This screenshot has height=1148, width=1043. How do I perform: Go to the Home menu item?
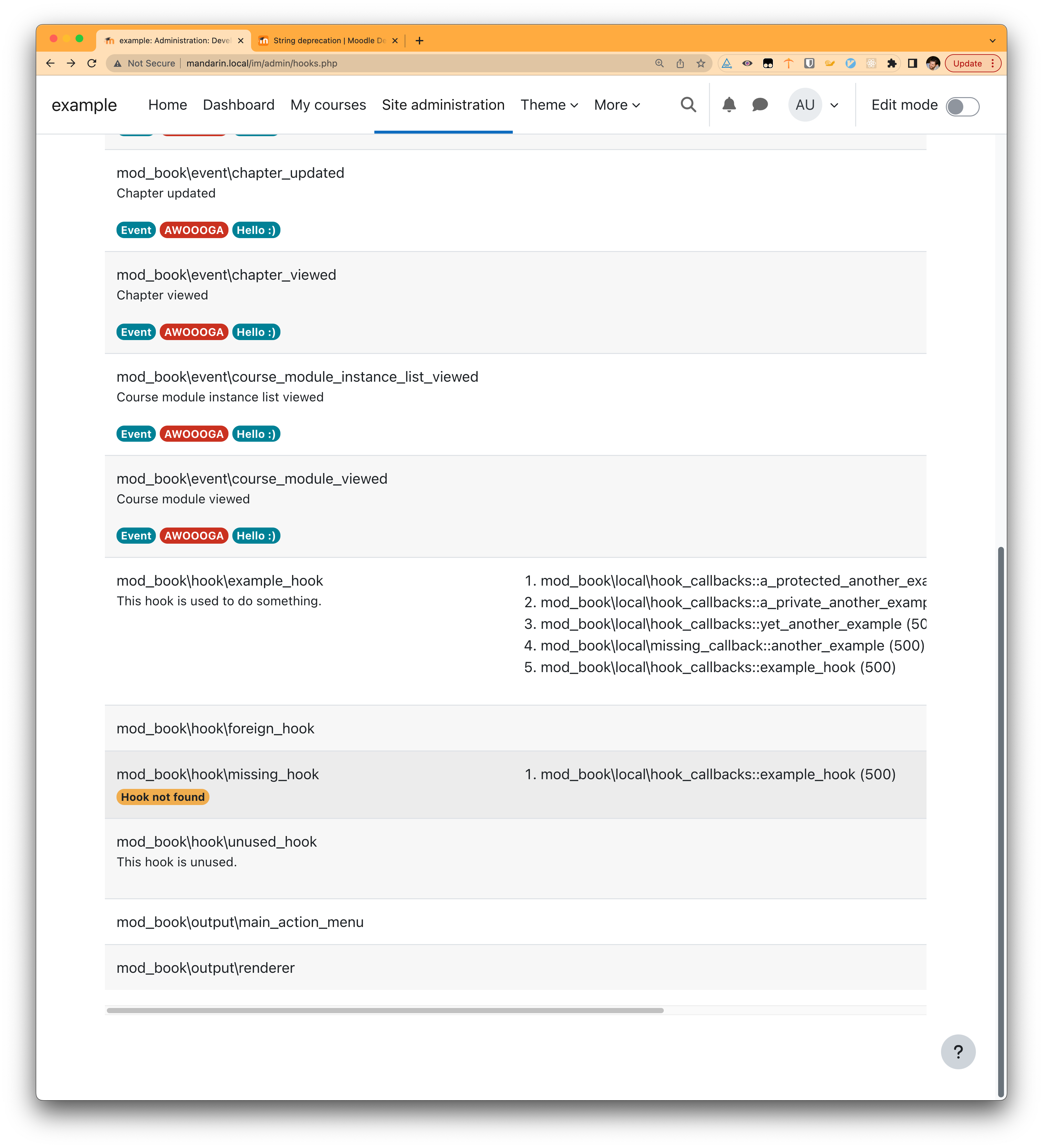pyautogui.click(x=167, y=105)
